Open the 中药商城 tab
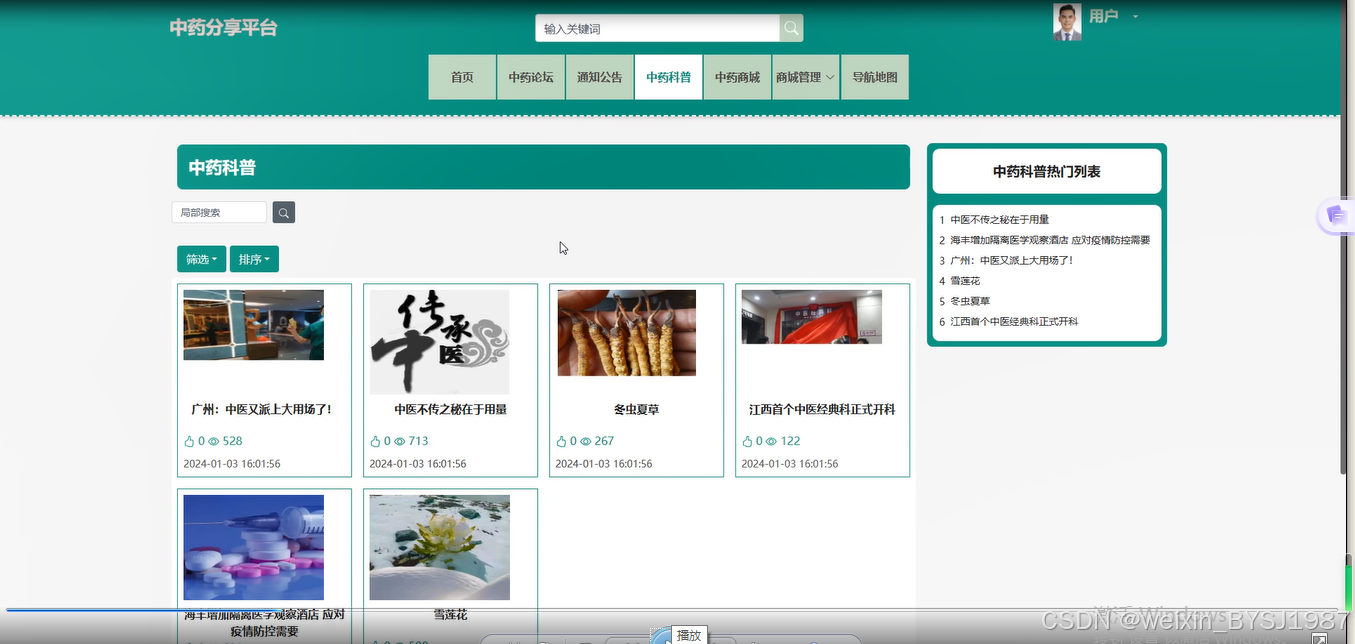 click(737, 77)
